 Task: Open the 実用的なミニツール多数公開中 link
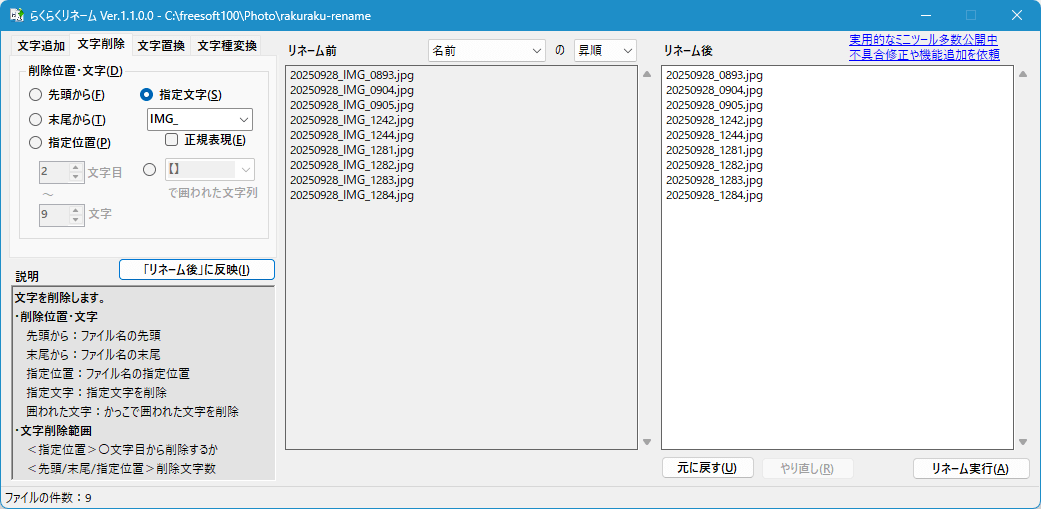pos(923,40)
